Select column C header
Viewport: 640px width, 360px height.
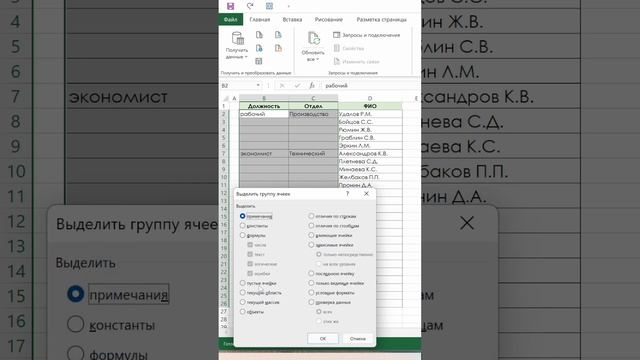(x=313, y=98)
